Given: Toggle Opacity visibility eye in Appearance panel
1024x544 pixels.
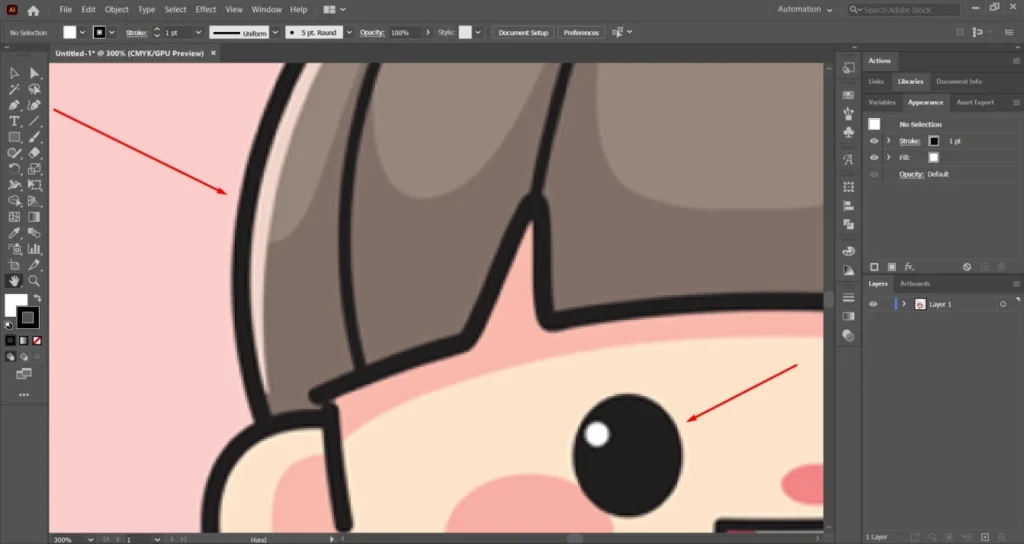Looking at the screenshot, I should (874, 174).
